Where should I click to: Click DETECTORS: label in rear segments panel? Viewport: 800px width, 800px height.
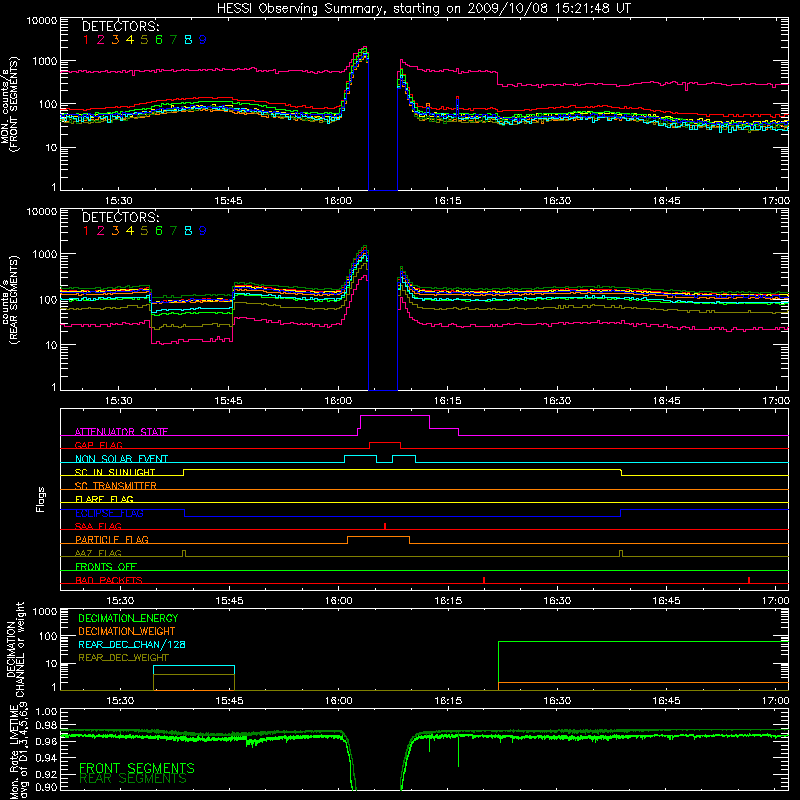pos(120,217)
